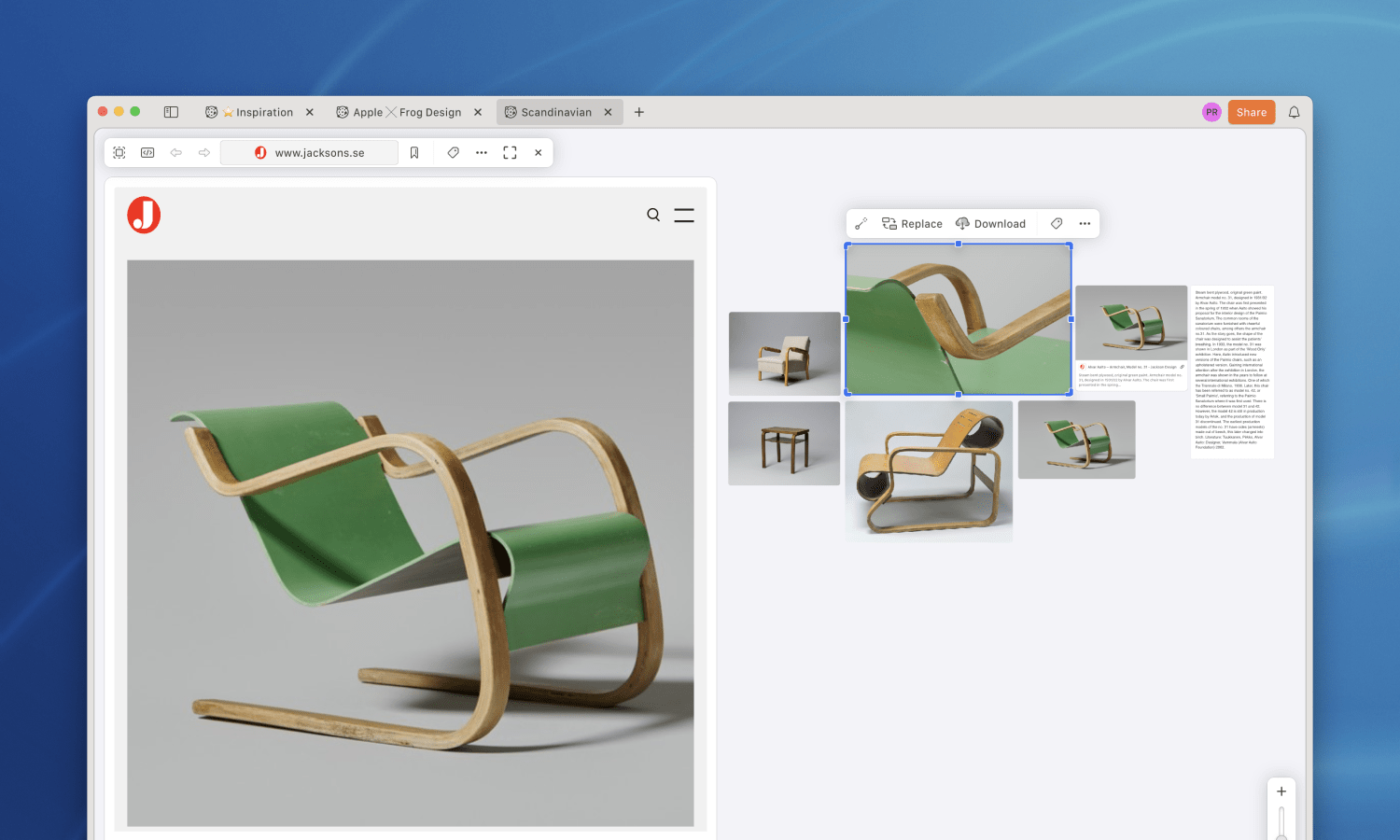Click the tag icon in browser toolbar

(x=454, y=152)
